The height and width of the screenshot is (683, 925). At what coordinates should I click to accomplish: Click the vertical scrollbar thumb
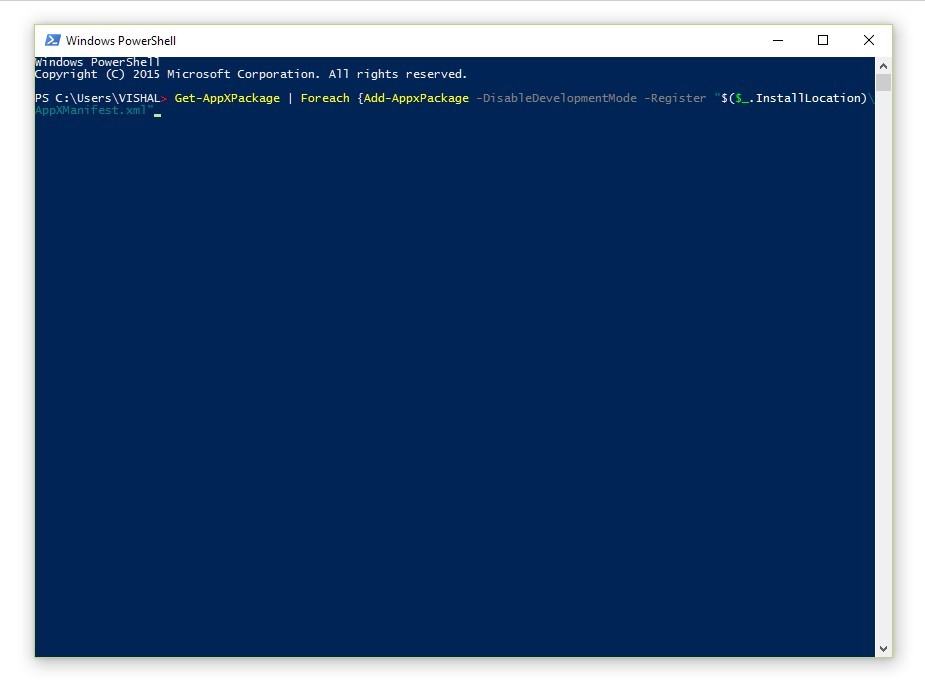(x=883, y=83)
